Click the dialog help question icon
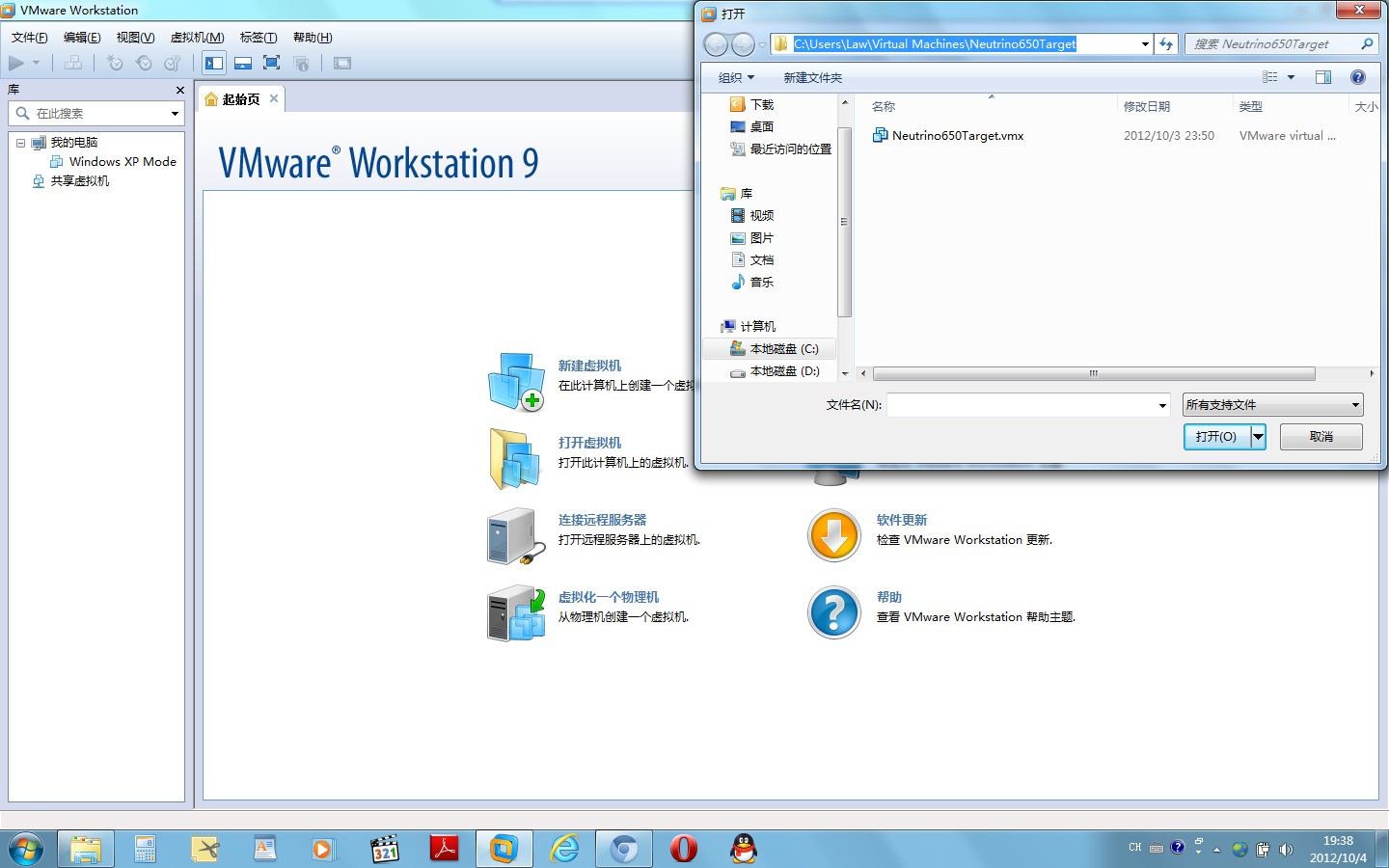 coord(1358,77)
